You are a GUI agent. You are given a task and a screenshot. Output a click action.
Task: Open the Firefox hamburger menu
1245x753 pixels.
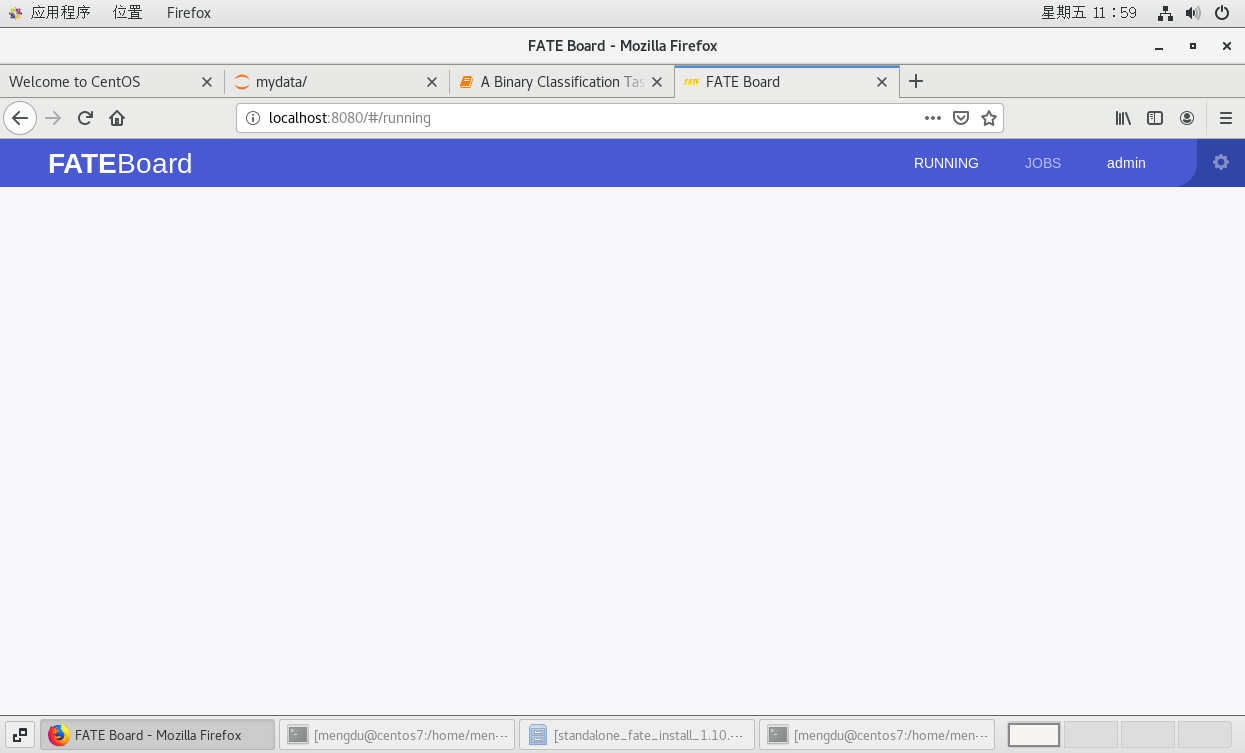1226,118
